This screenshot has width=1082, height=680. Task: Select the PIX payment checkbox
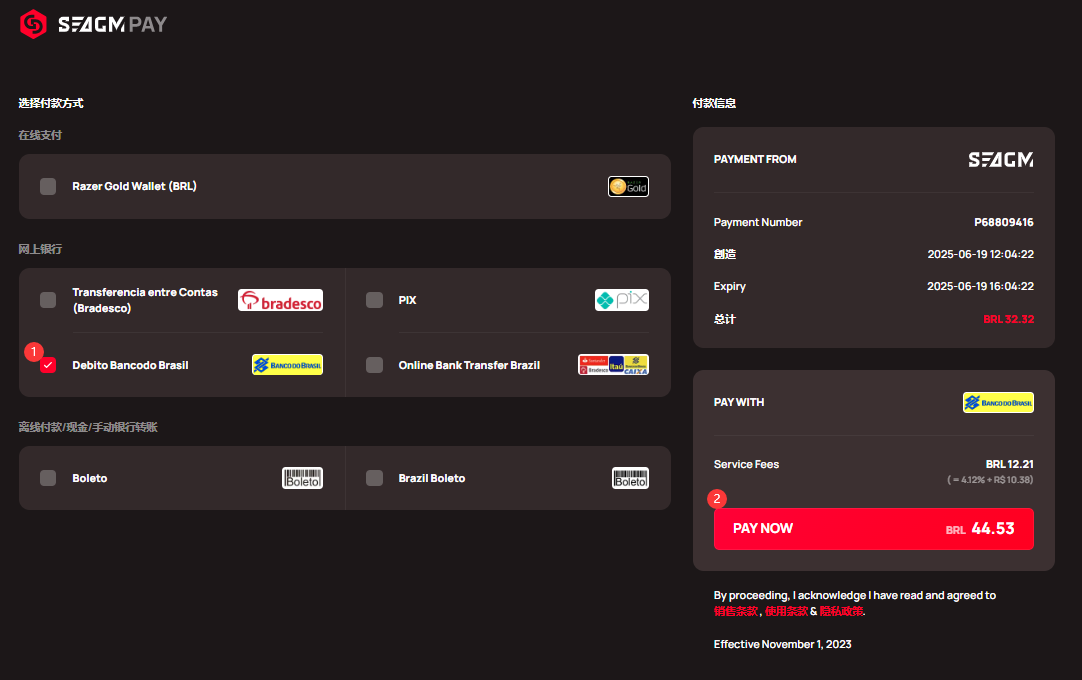[374, 300]
